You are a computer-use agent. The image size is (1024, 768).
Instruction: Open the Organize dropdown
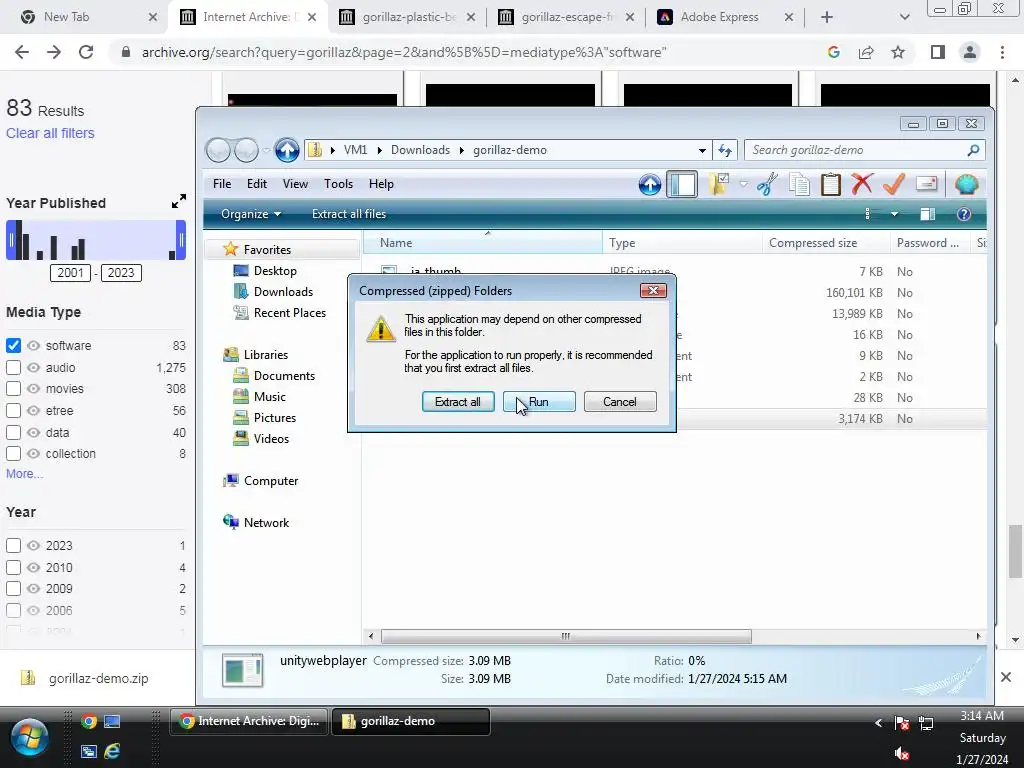click(251, 214)
